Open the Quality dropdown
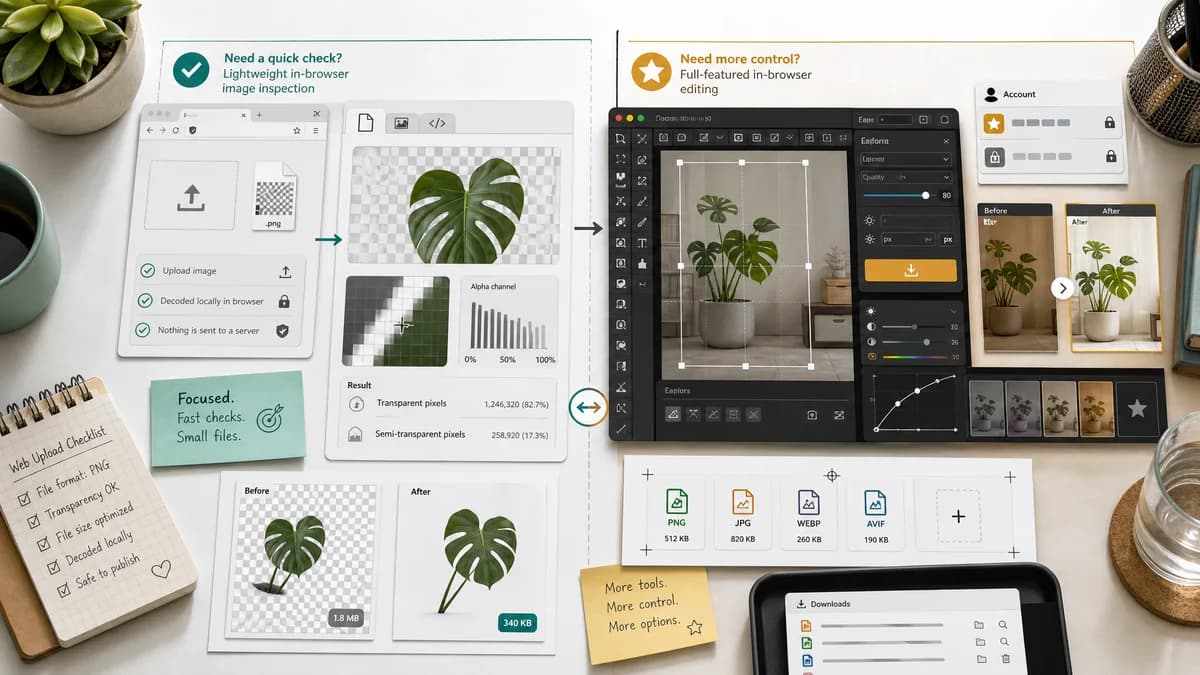This screenshot has height=675, width=1200. coord(906,177)
